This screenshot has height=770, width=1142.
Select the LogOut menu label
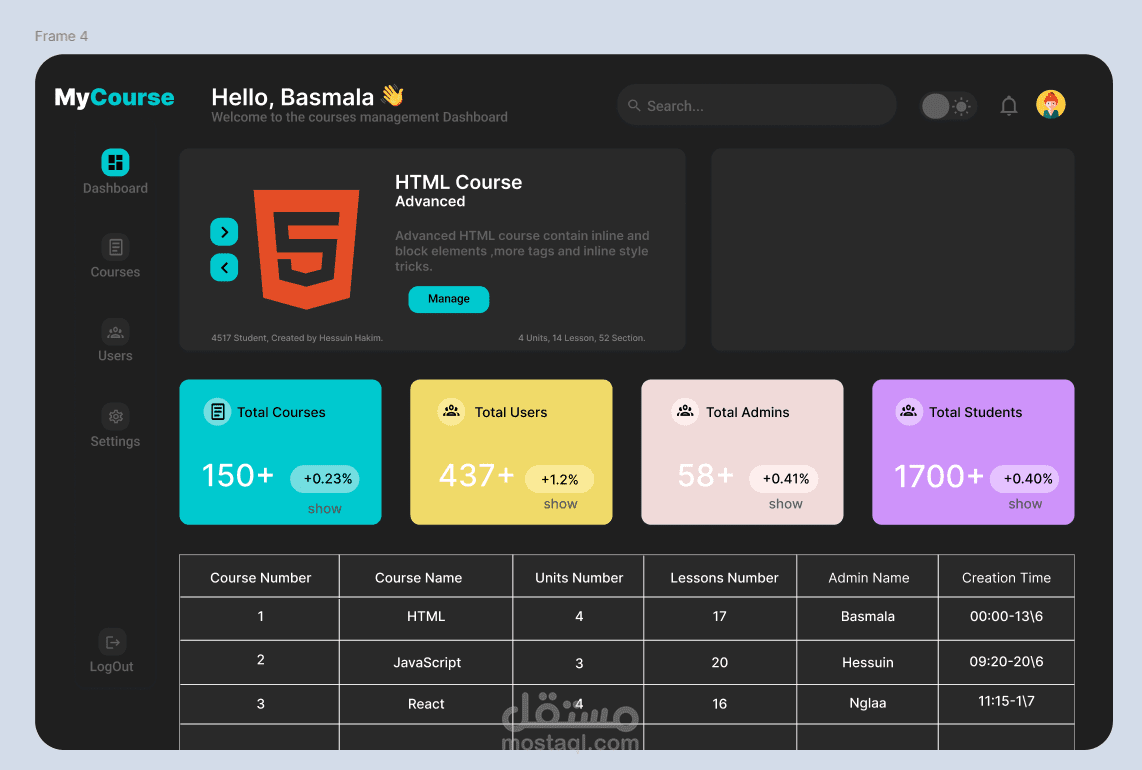(111, 667)
